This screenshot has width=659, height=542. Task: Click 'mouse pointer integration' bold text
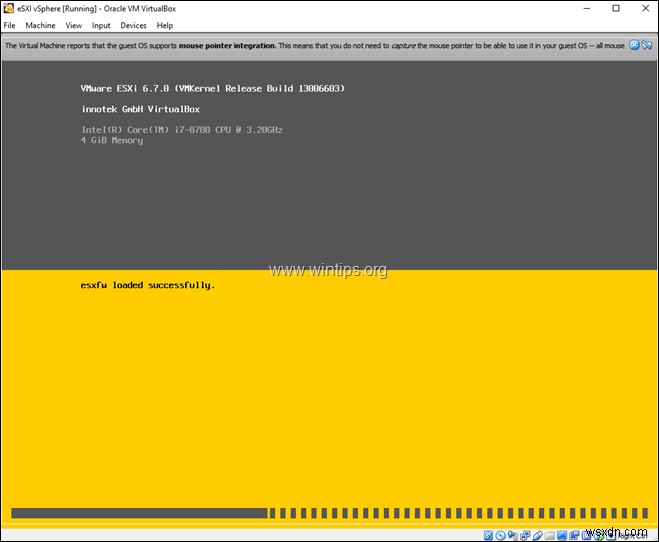coord(227,45)
